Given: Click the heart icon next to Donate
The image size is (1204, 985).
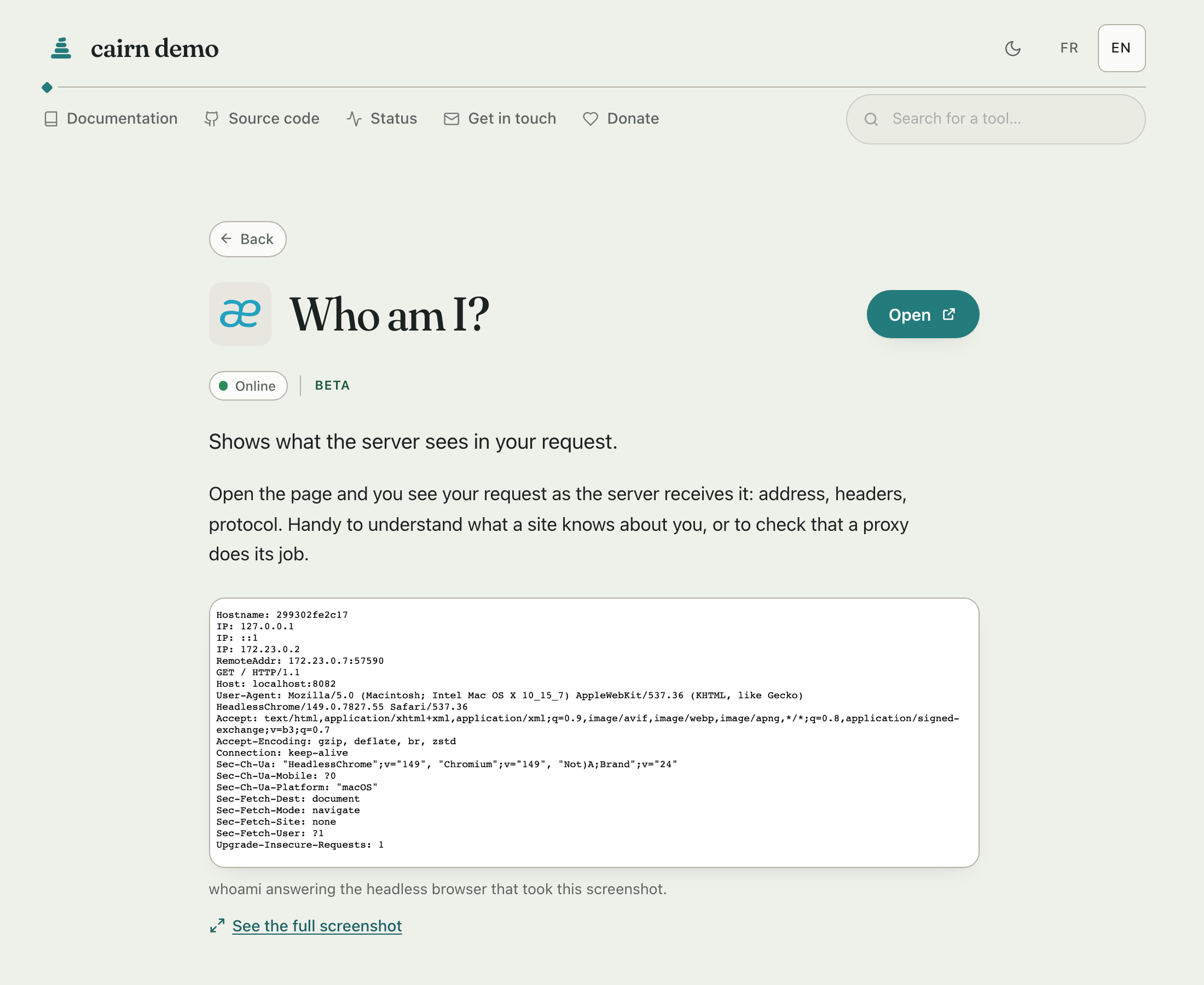Looking at the screenshot, I should click(591, 119).
